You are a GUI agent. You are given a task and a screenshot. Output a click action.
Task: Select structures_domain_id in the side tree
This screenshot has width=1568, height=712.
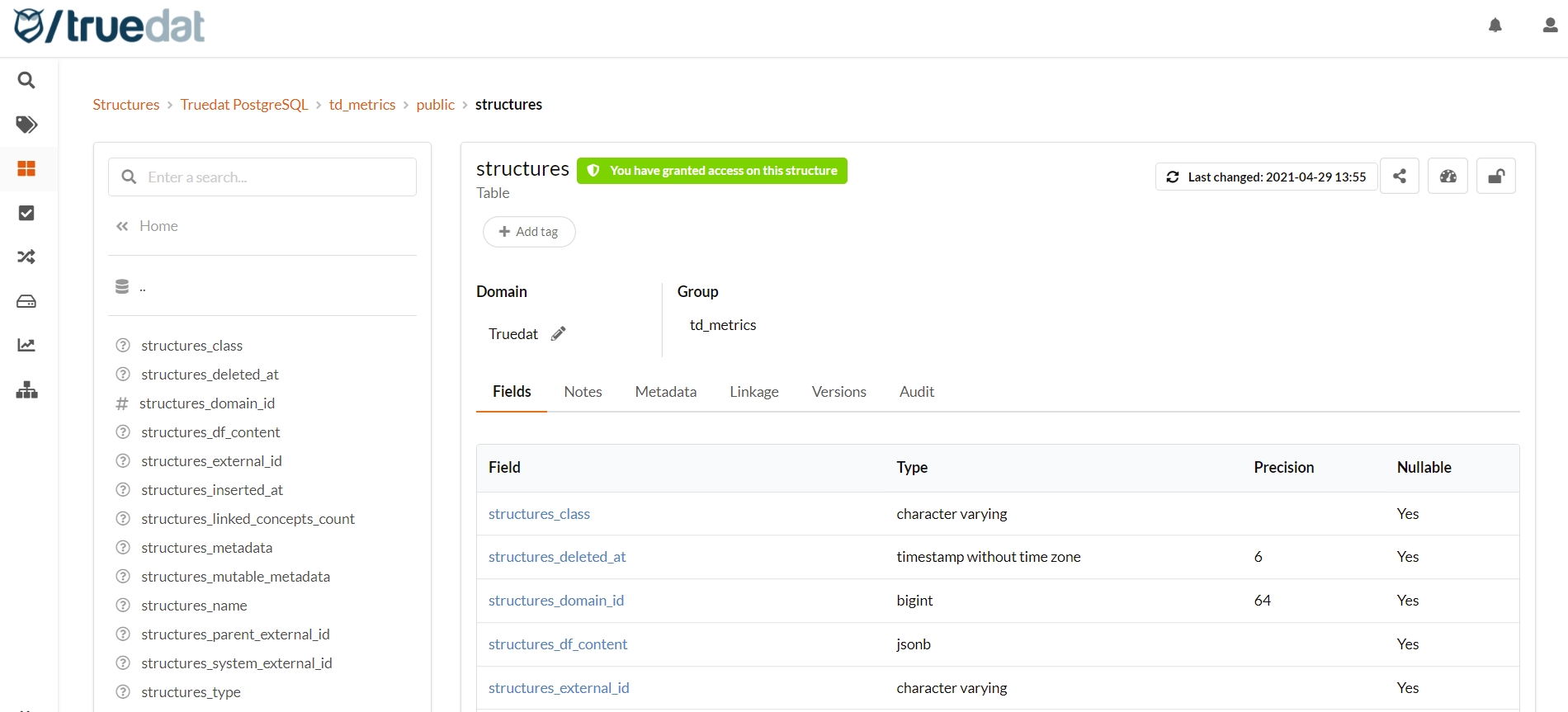207,403
